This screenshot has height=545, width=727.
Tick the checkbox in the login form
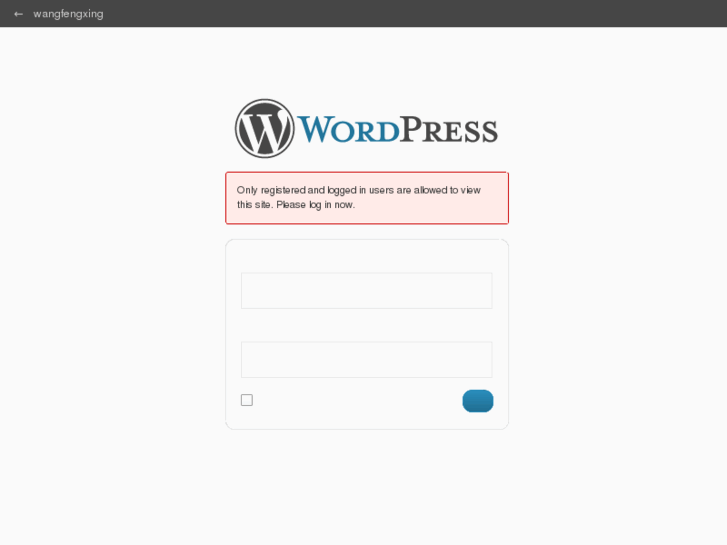point(247,400)
